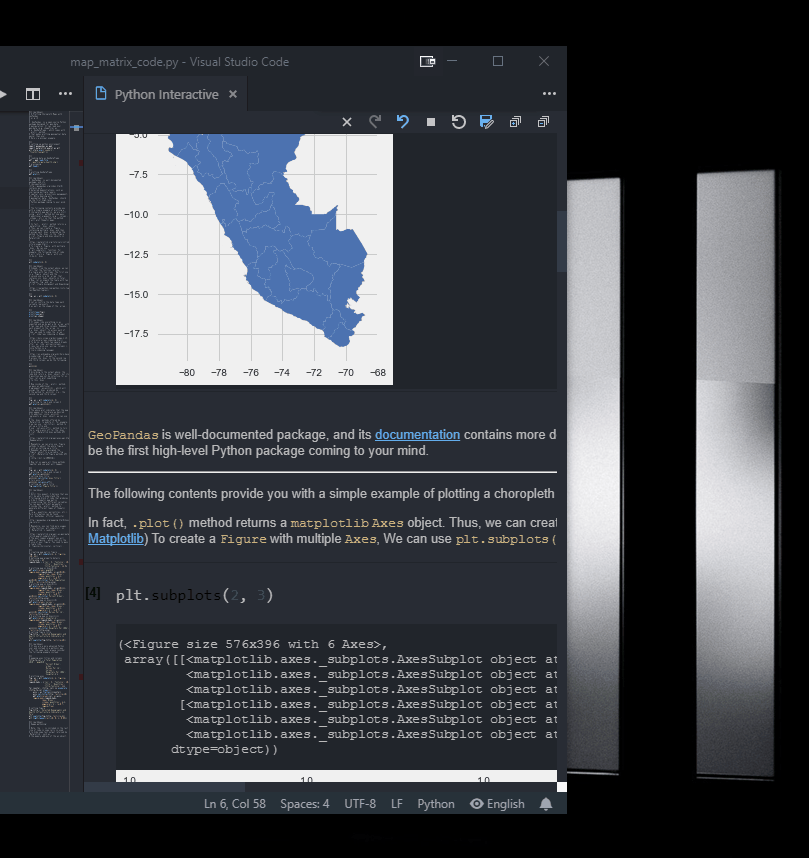Minimize the Visual Studio Code window
The width and height of the screenshot is (809, 858).
coord(452,61)
